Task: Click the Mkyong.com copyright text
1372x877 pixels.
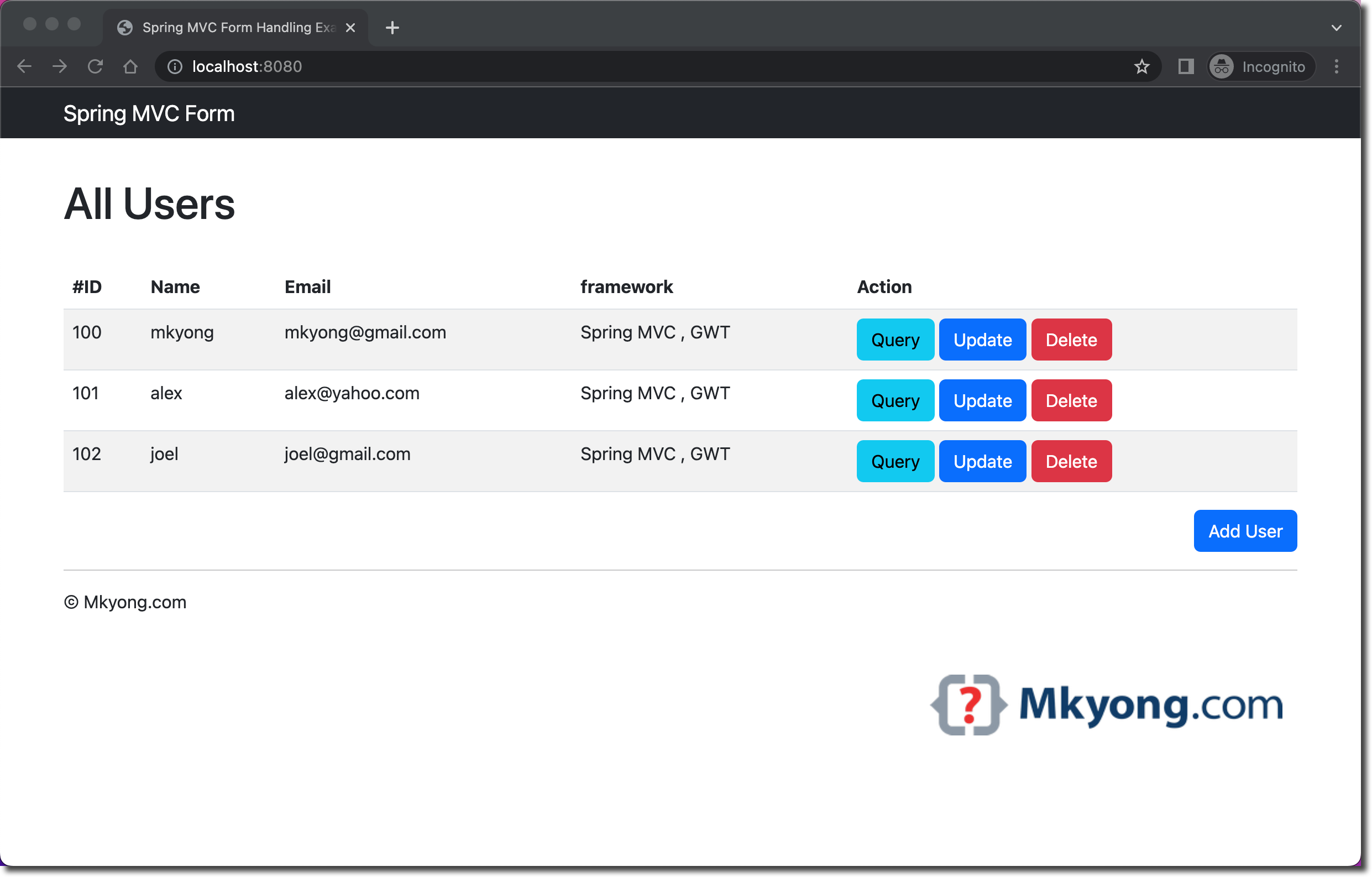Action: click(x=125, y=602)
